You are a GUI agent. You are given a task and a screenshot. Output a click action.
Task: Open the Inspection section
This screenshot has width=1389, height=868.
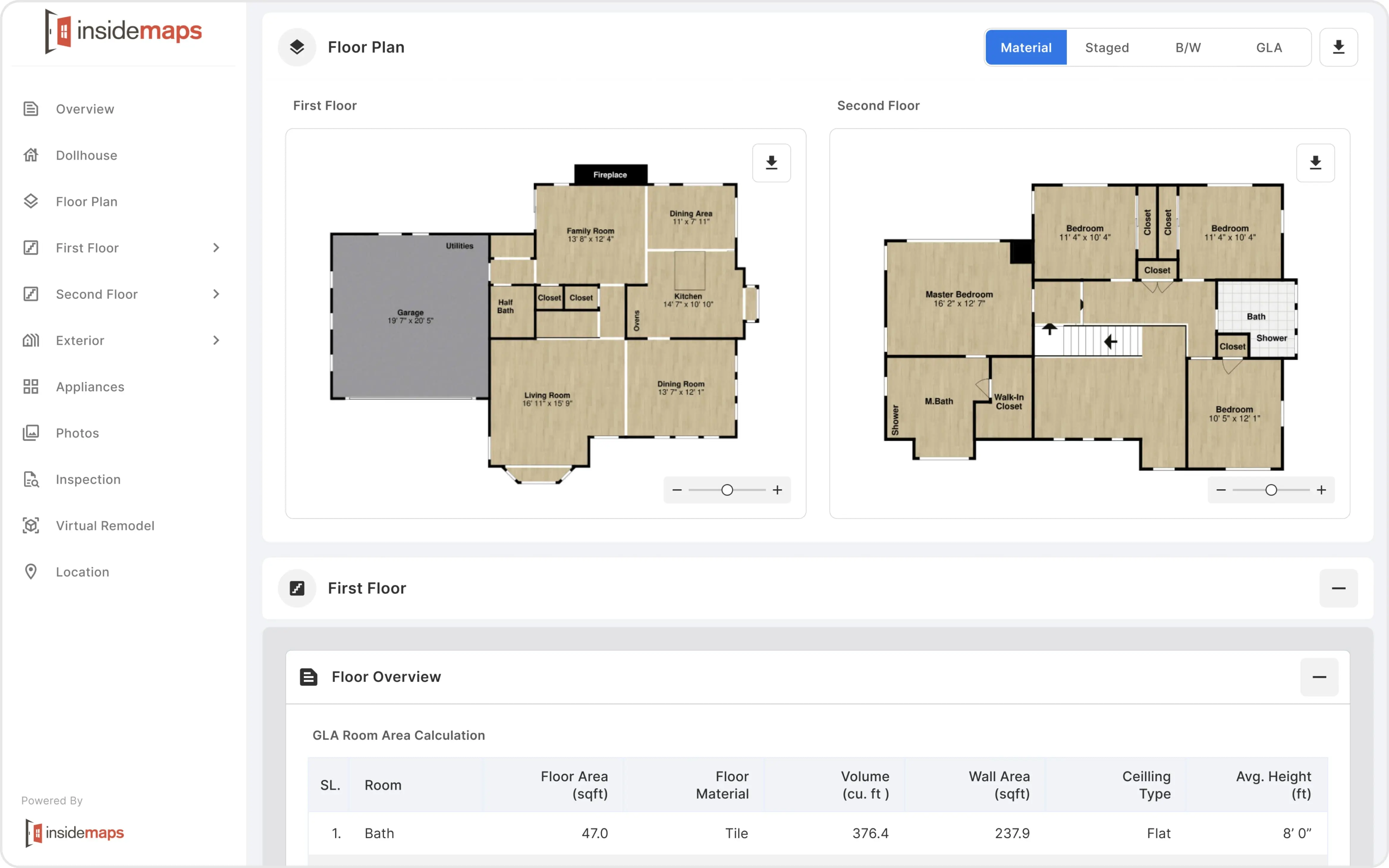[x=88, y=479]
